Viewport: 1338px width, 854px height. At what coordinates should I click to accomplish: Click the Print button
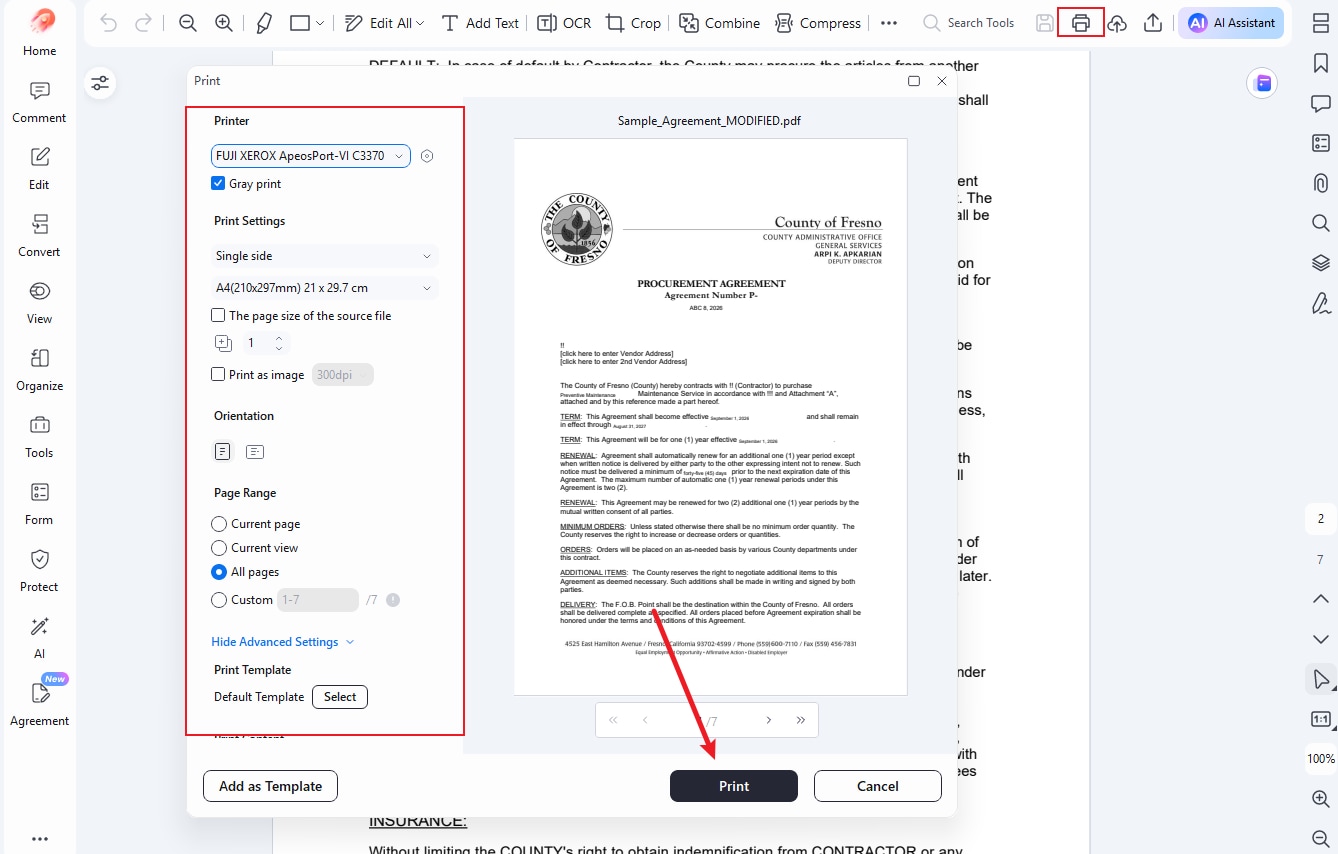tap(734, 786)
